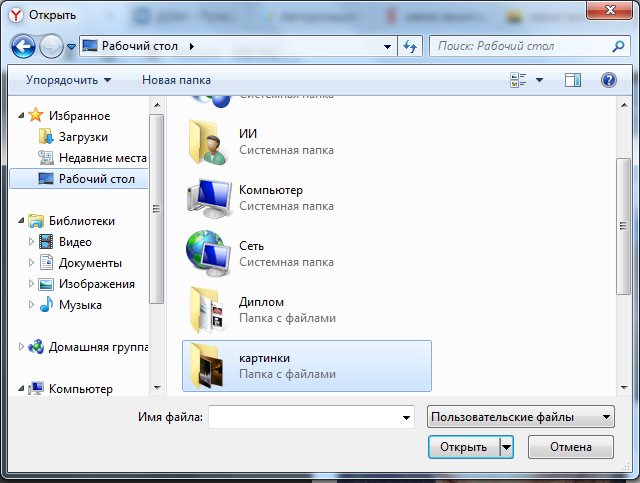Click the file list scroll-up arrow

click(624, 105)
